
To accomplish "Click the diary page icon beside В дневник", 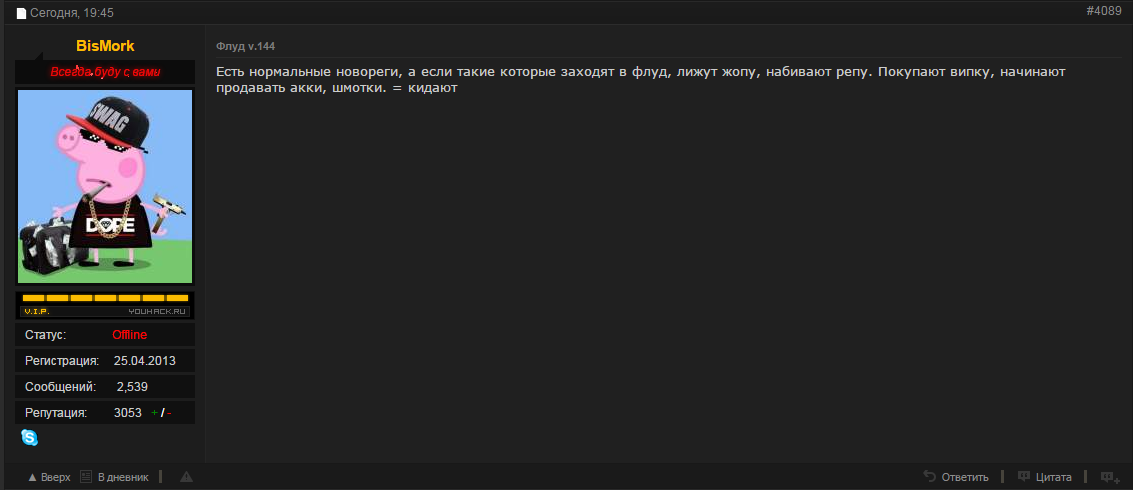I will (86, 477).
